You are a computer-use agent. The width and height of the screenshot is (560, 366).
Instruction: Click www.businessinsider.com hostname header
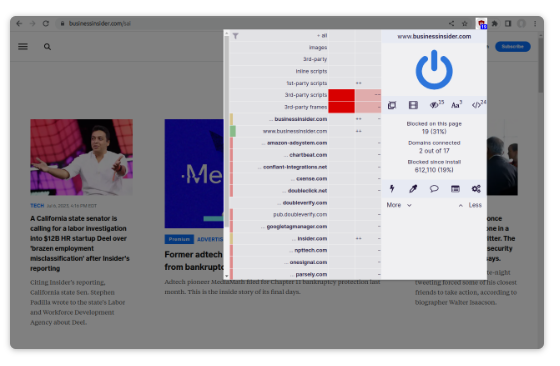[x=434, y=36]
